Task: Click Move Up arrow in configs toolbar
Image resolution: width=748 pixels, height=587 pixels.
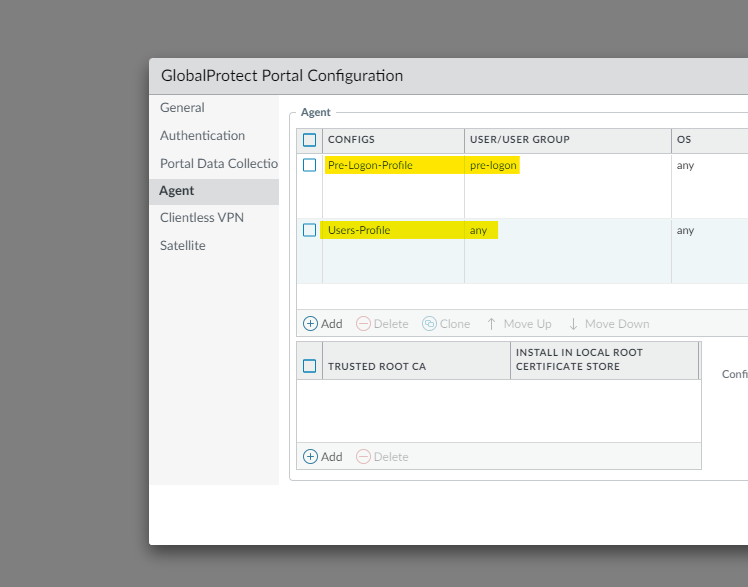Action: pos(492,324)
